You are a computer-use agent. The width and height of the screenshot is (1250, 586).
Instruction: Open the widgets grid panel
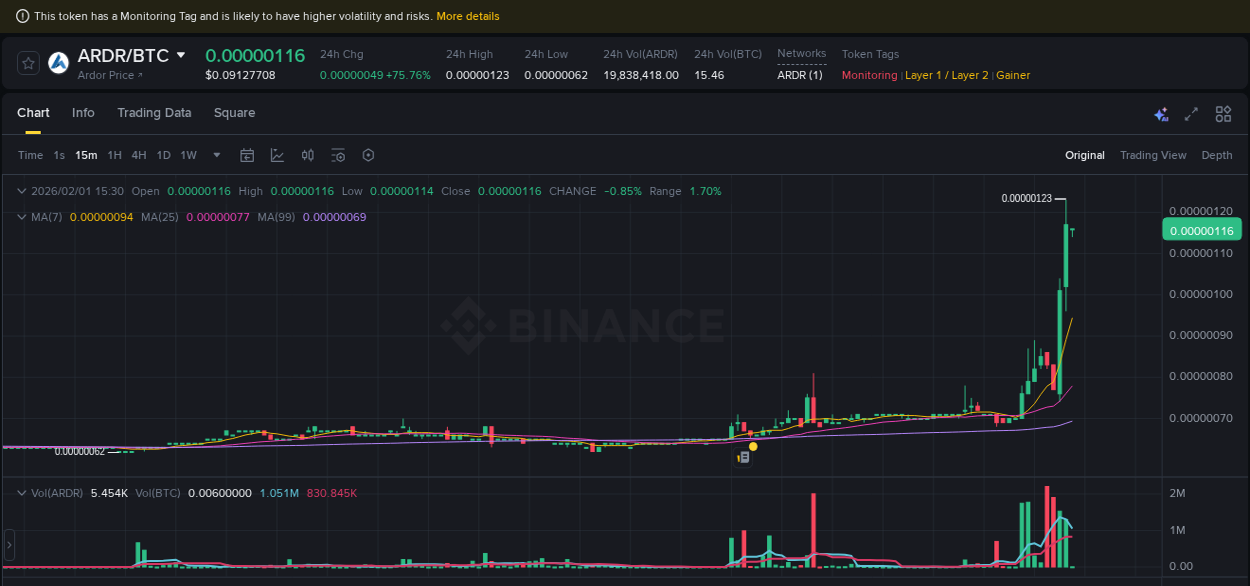(x=1223, y=114)
